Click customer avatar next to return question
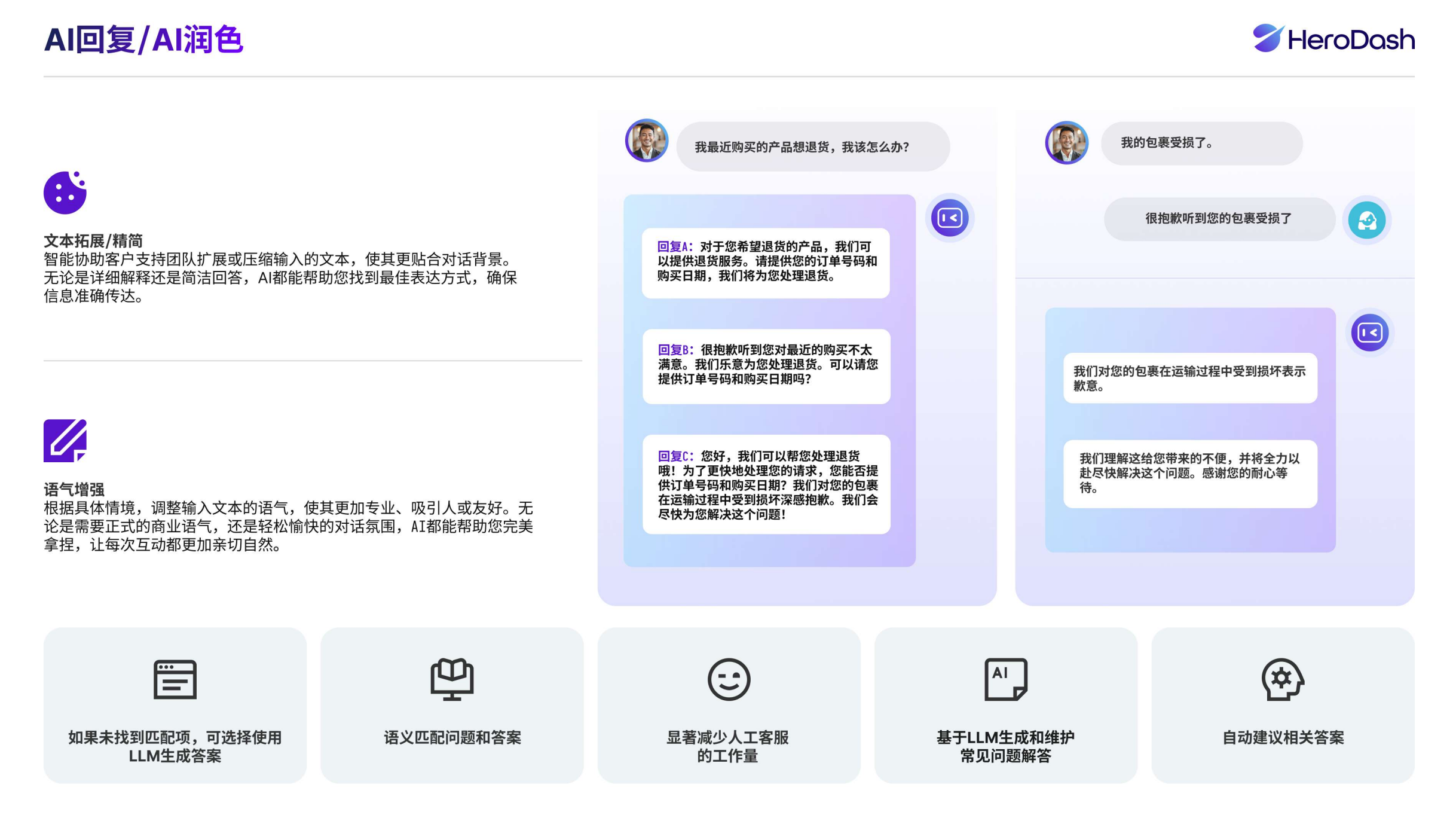Screen dimensions: 1456x818 647,141
